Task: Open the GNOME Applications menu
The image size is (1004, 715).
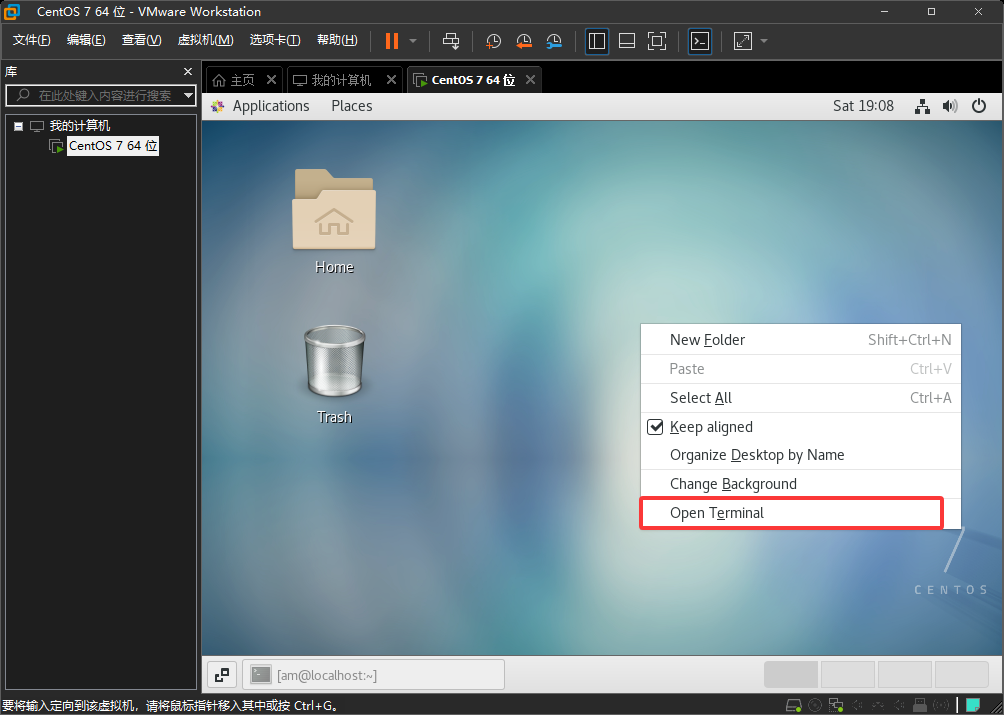Action: 271,106
